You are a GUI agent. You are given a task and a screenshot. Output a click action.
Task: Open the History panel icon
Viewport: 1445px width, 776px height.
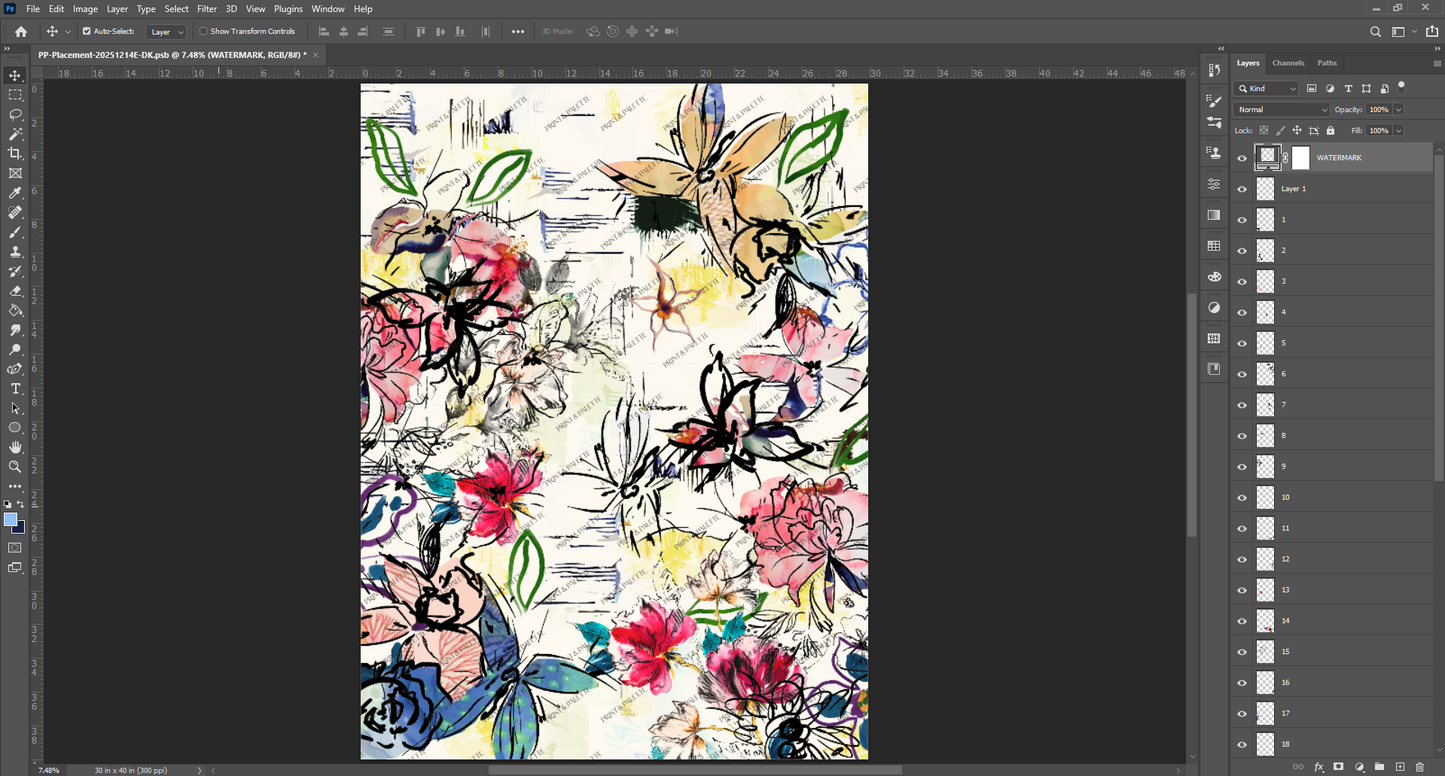click(1214, 70)
